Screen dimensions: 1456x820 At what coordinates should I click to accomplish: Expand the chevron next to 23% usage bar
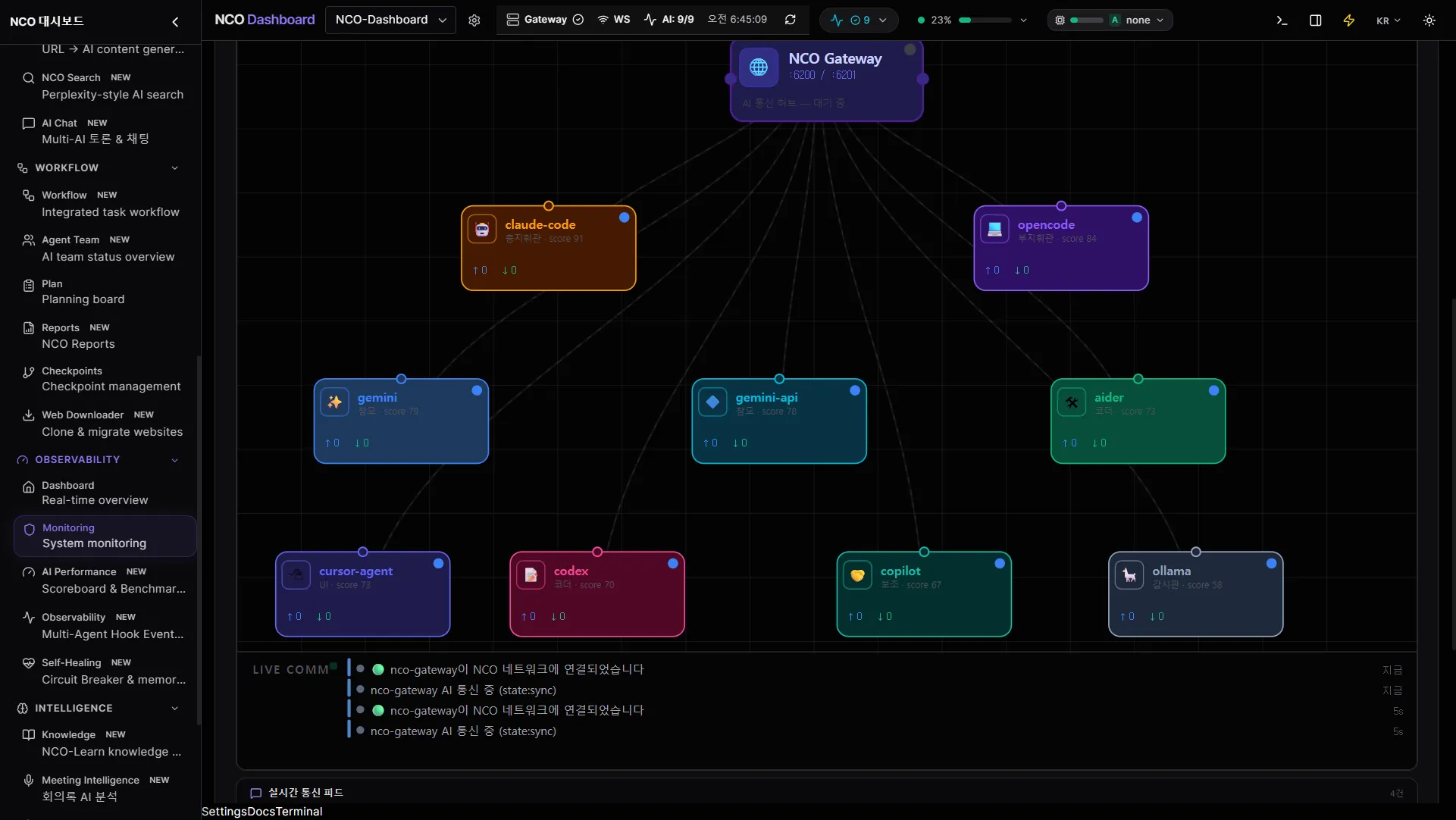pyautogui.click(x=1024, y=20)
